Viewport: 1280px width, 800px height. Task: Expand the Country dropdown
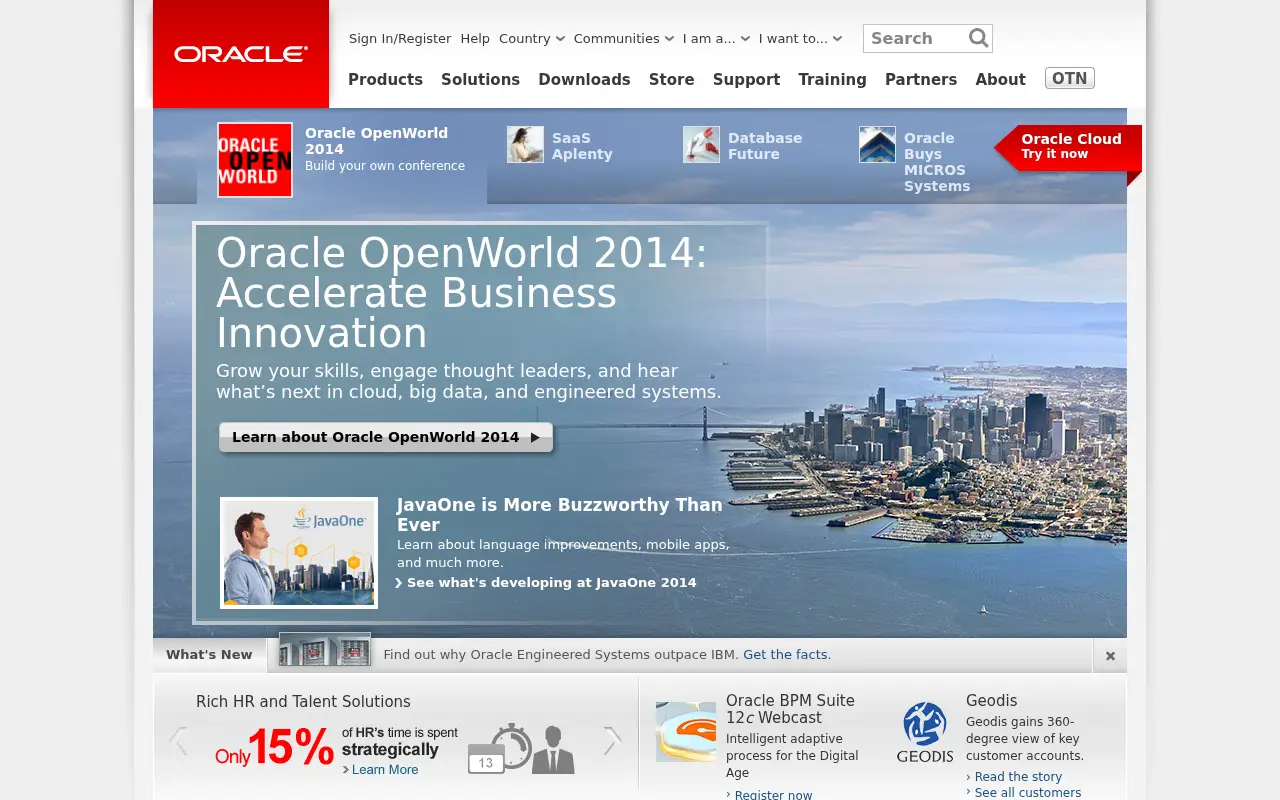coord(532,38)
